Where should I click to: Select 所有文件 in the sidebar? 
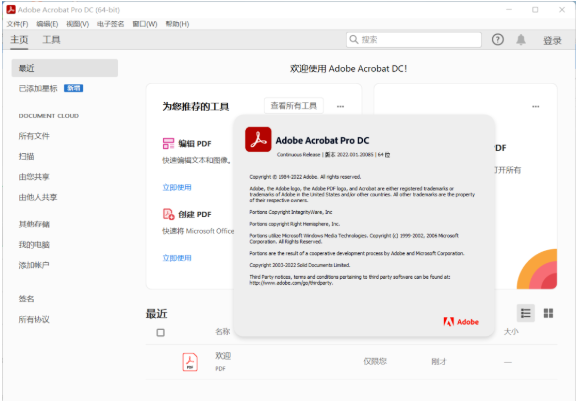pos(34,136)
